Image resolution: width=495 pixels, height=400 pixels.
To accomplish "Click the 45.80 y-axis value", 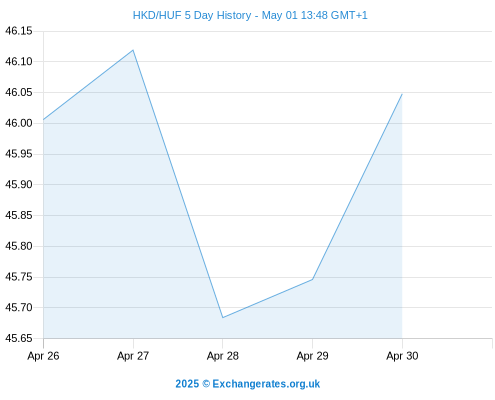I will [x=19, y=246].
